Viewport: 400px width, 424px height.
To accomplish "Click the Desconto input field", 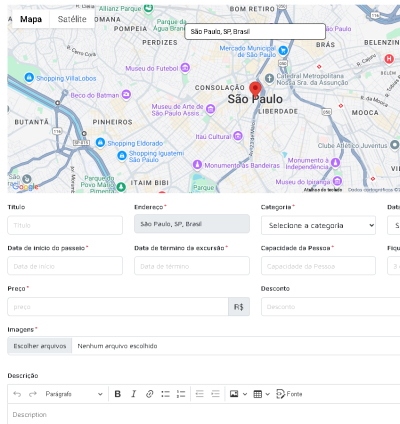I will 331,307.
